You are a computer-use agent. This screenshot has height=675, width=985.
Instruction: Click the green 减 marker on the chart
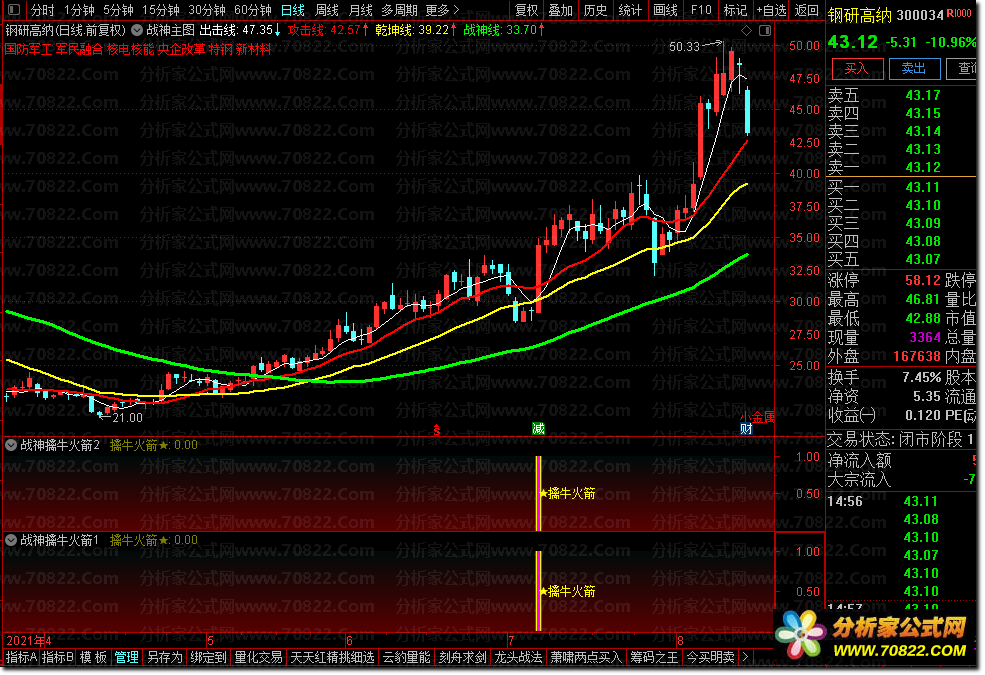coord(538,429)
